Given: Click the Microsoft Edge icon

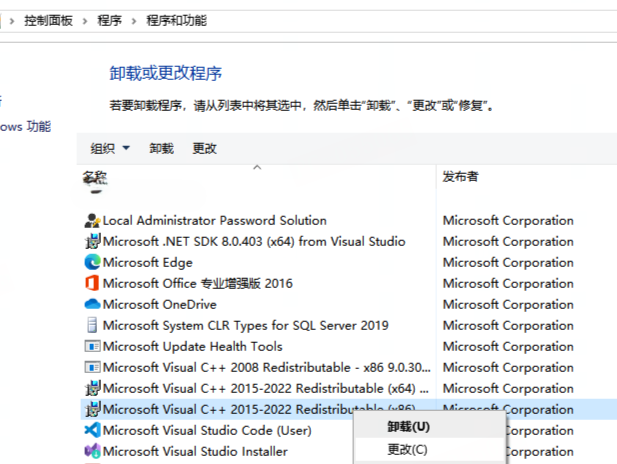Looking at the screenshot, I should point(92,262).
